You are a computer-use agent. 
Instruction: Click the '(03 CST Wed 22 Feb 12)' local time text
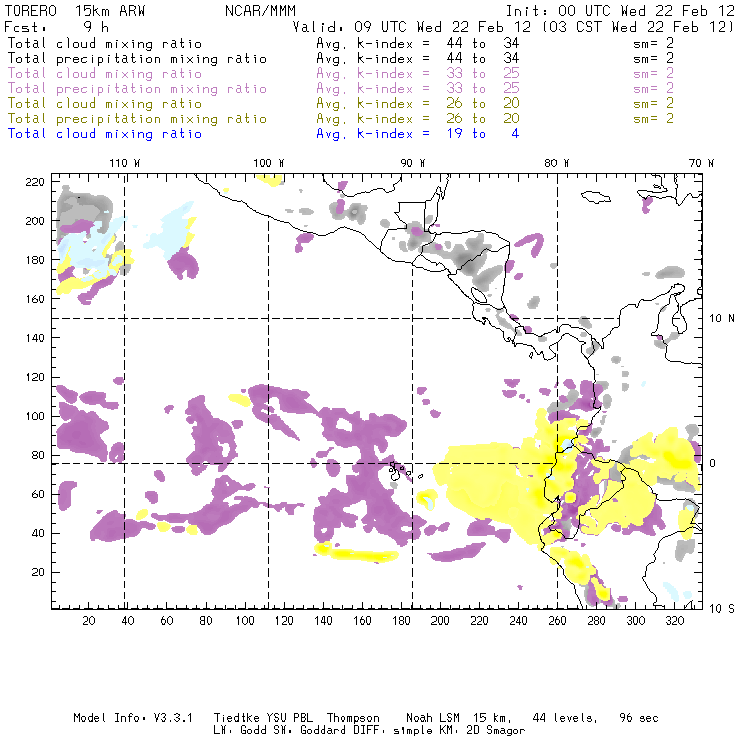pyautogui.click(x=637, y=26)
